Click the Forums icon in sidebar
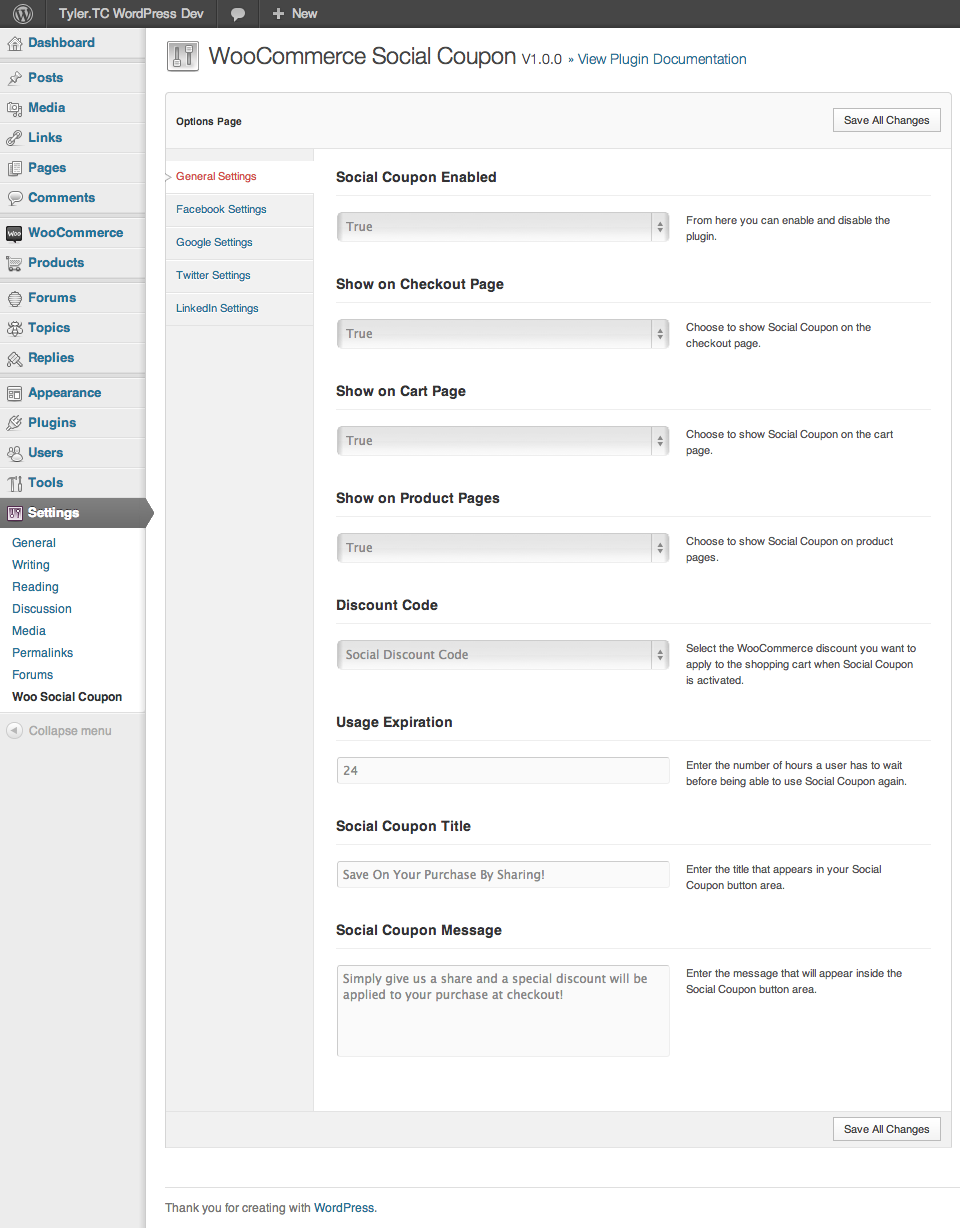Image resolution: width=960 pixels, height=1228 pixels. [x=15, y=298]
